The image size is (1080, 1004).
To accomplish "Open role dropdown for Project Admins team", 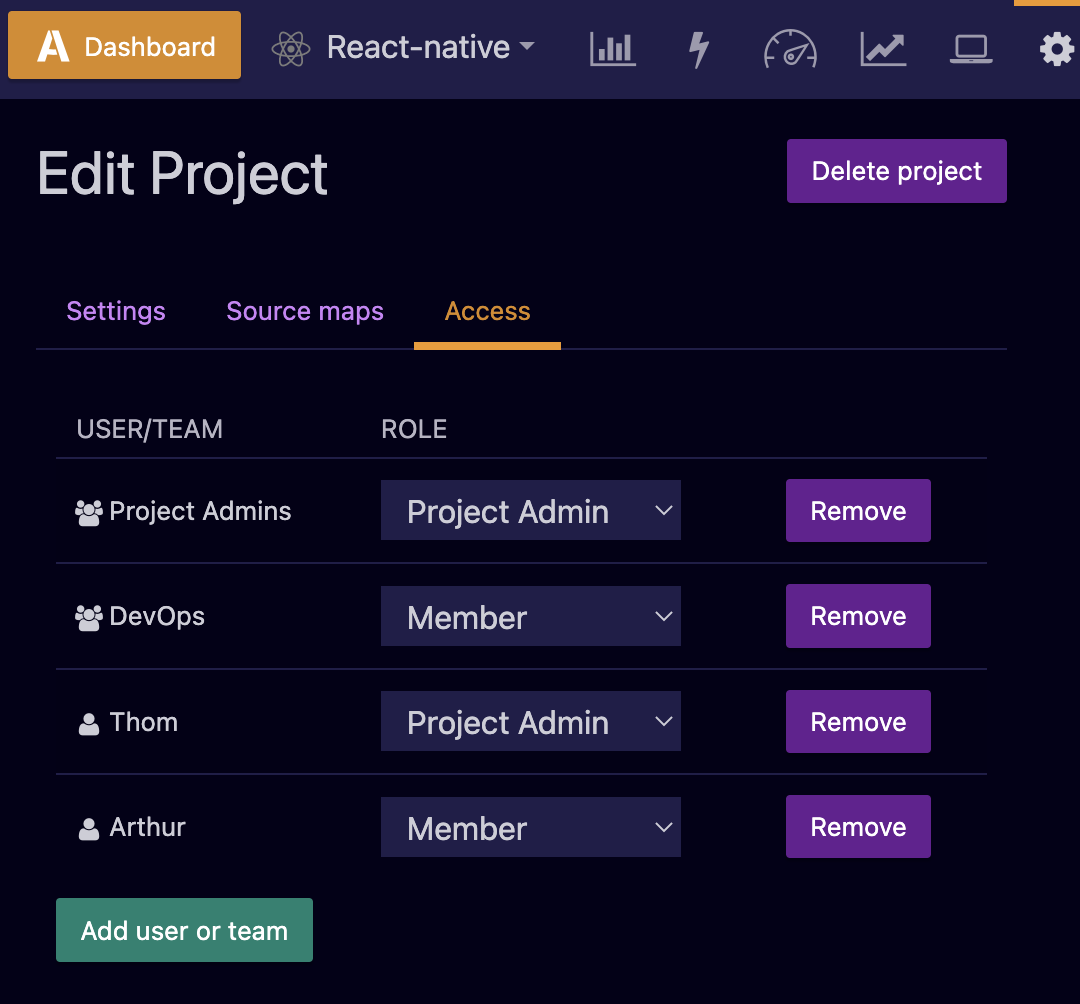I will [x=530, y=510].
